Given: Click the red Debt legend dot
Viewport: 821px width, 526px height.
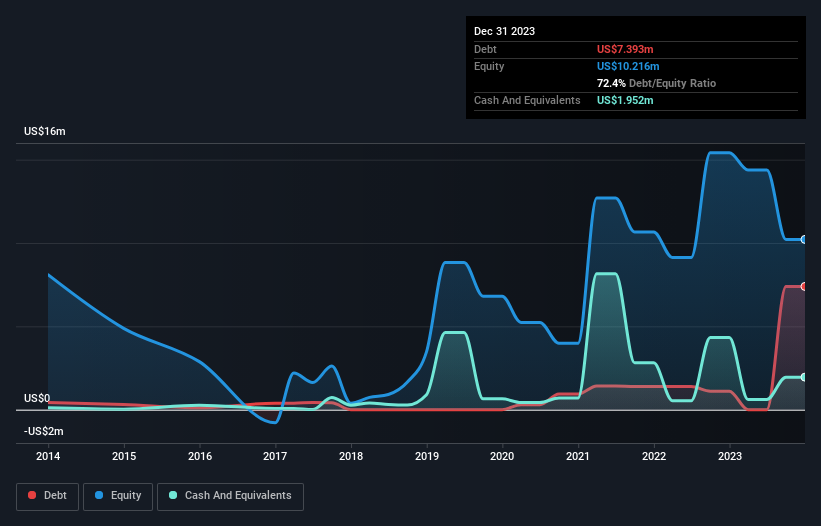Looking at the screenshot, I should click(x=32, y=495).
